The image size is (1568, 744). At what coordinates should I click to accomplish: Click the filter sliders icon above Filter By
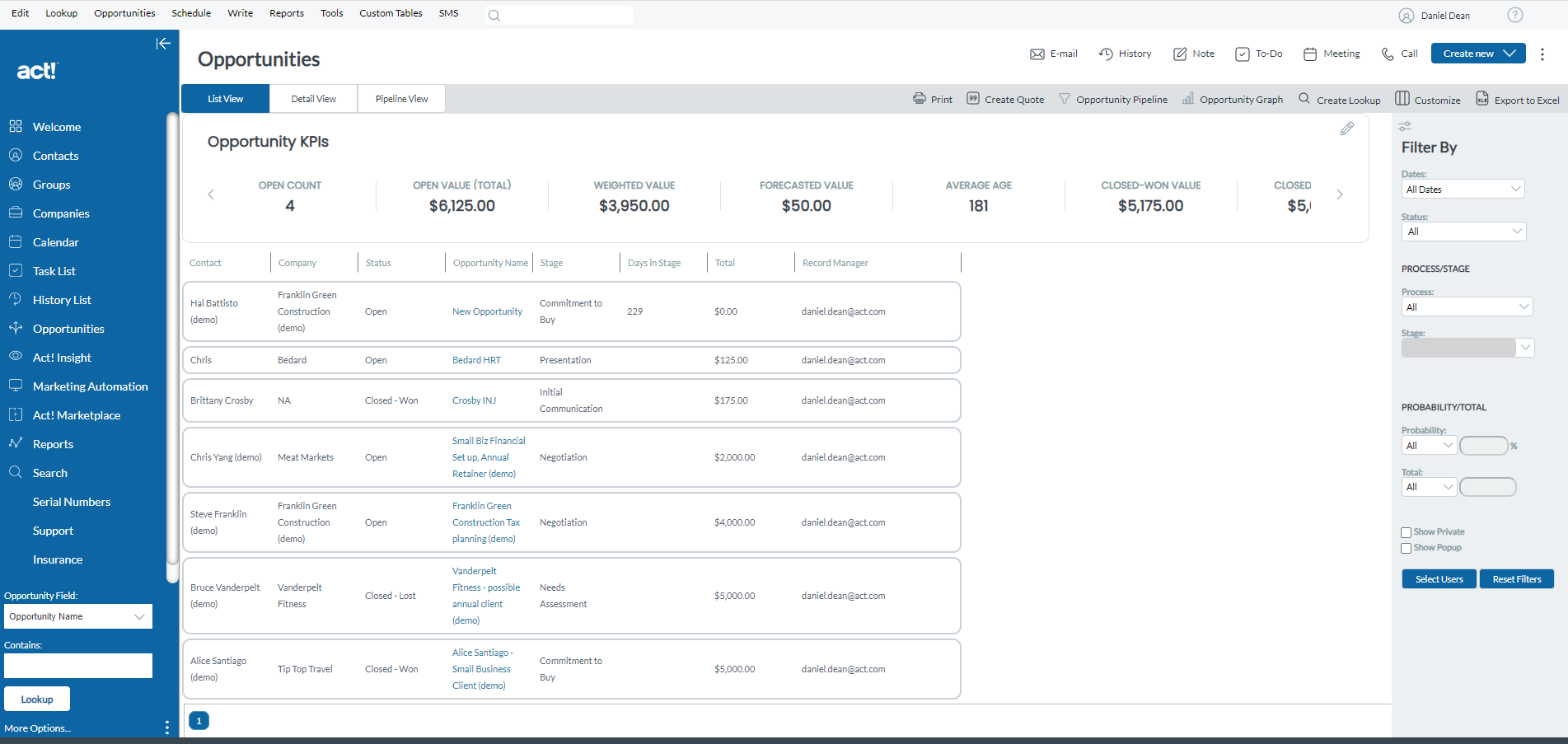(1405, 126)
